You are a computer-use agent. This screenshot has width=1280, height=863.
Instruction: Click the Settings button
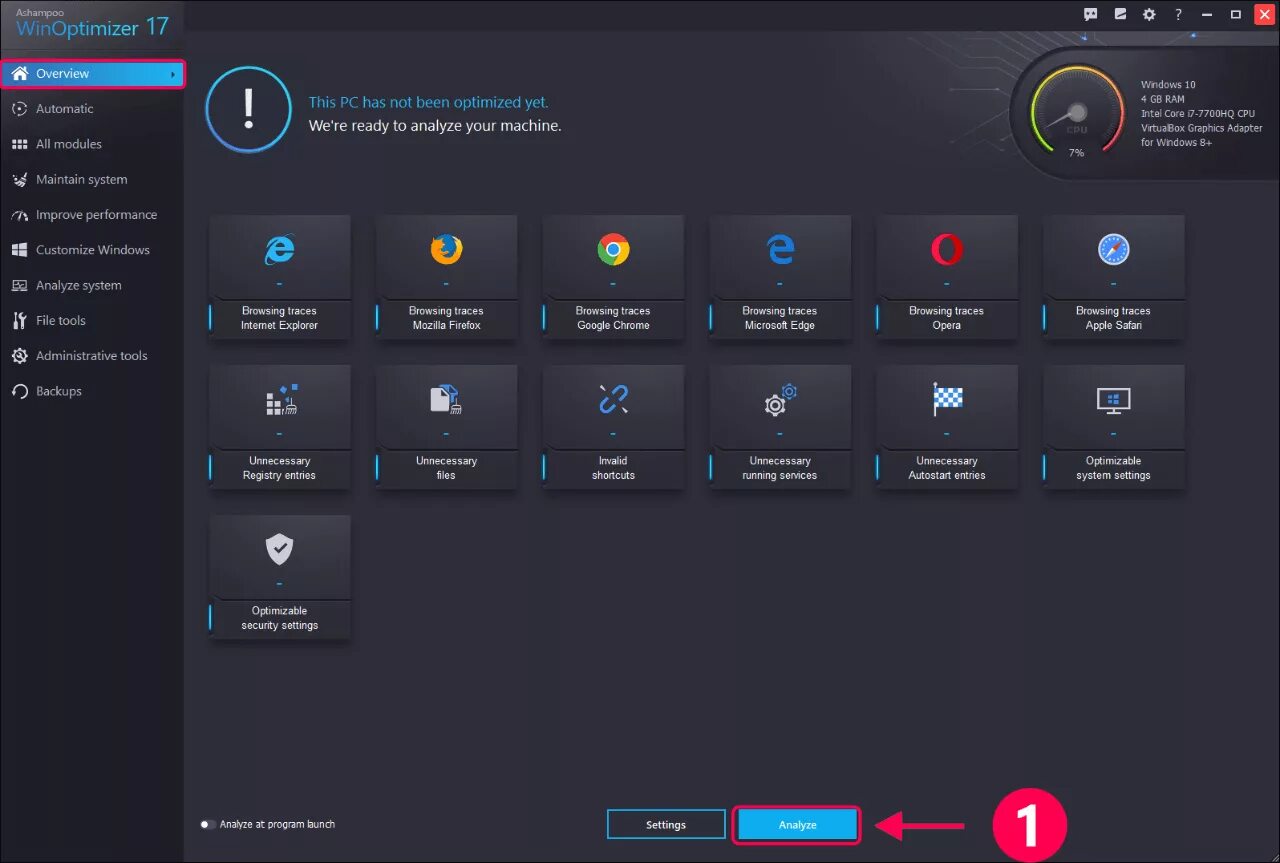[666, 825]
